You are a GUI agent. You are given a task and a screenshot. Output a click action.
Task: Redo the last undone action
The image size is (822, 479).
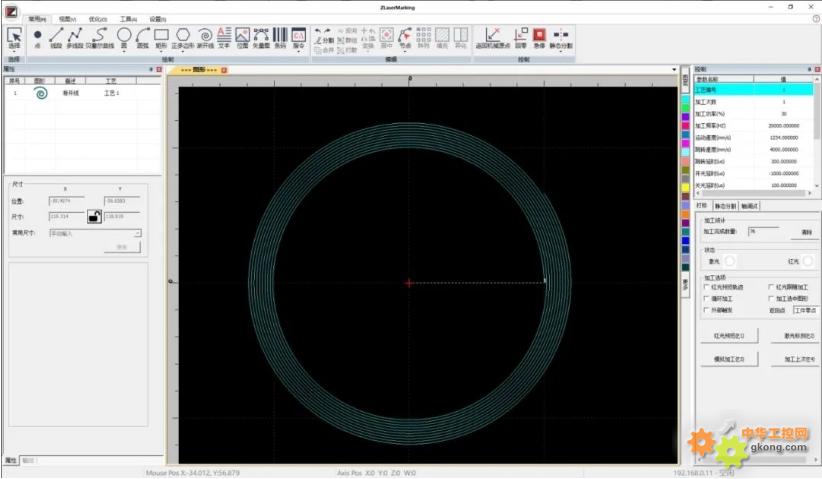coord(327,32)
